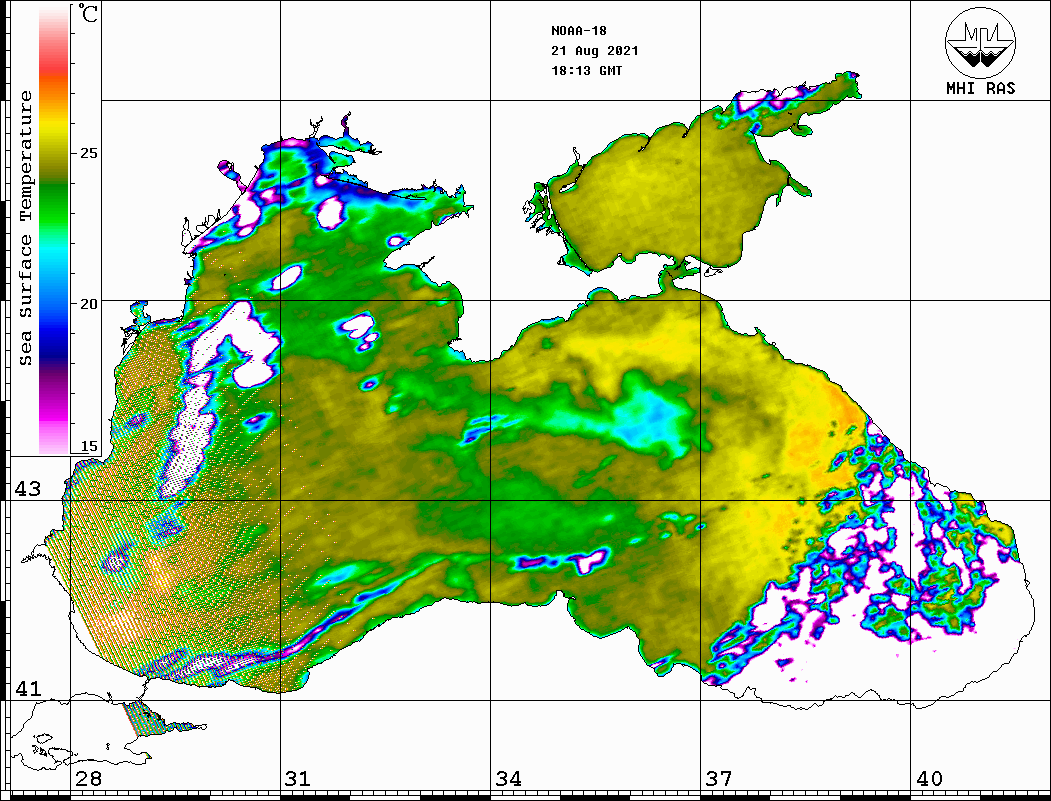Click the longitude label '31'
Image resolution: width=1051 pixels, height=801 pixels.
pos(298,779)
